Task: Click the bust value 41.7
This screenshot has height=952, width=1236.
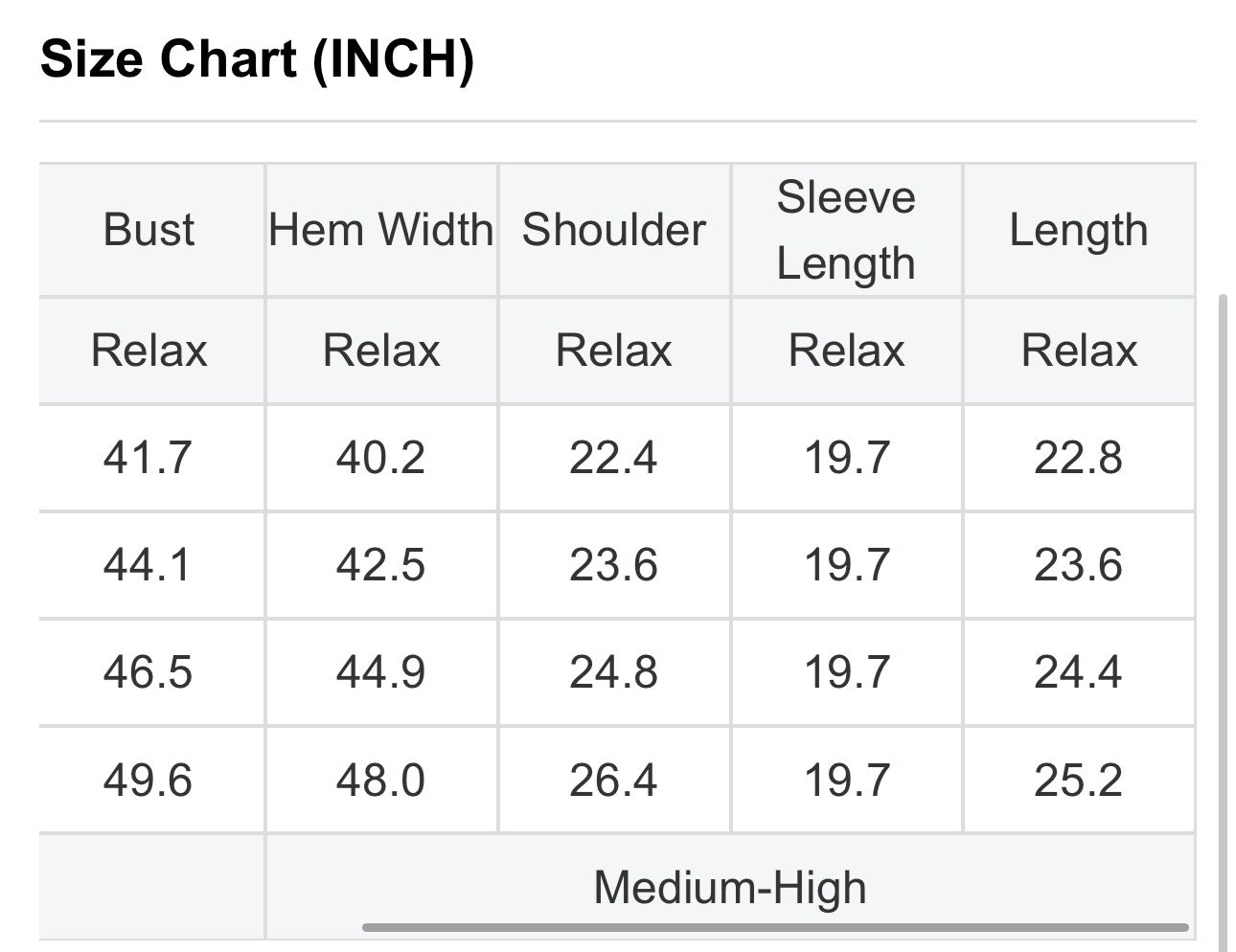Action: click(148, 458)
